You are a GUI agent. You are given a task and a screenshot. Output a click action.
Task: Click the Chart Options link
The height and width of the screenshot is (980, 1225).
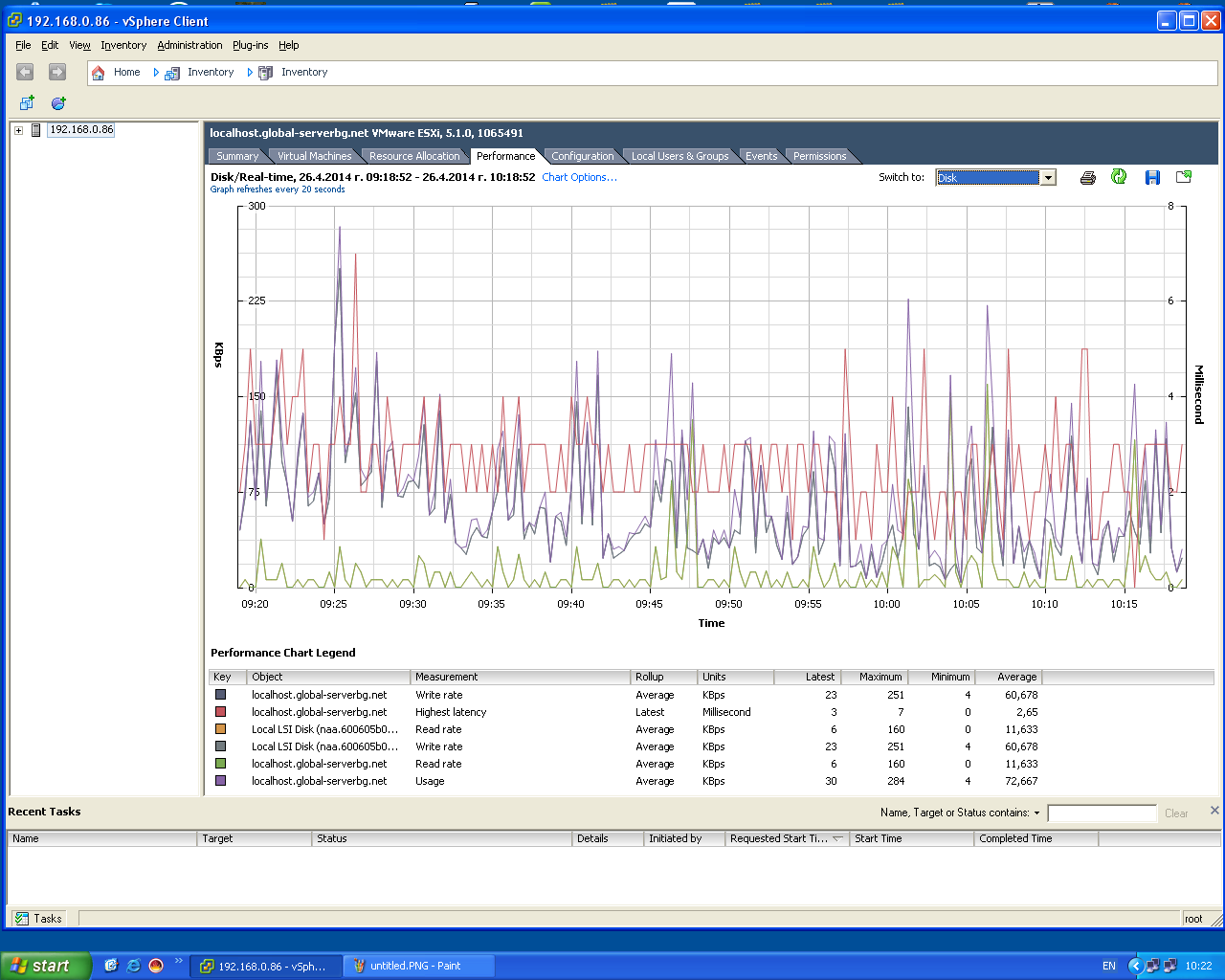point(579,177)
